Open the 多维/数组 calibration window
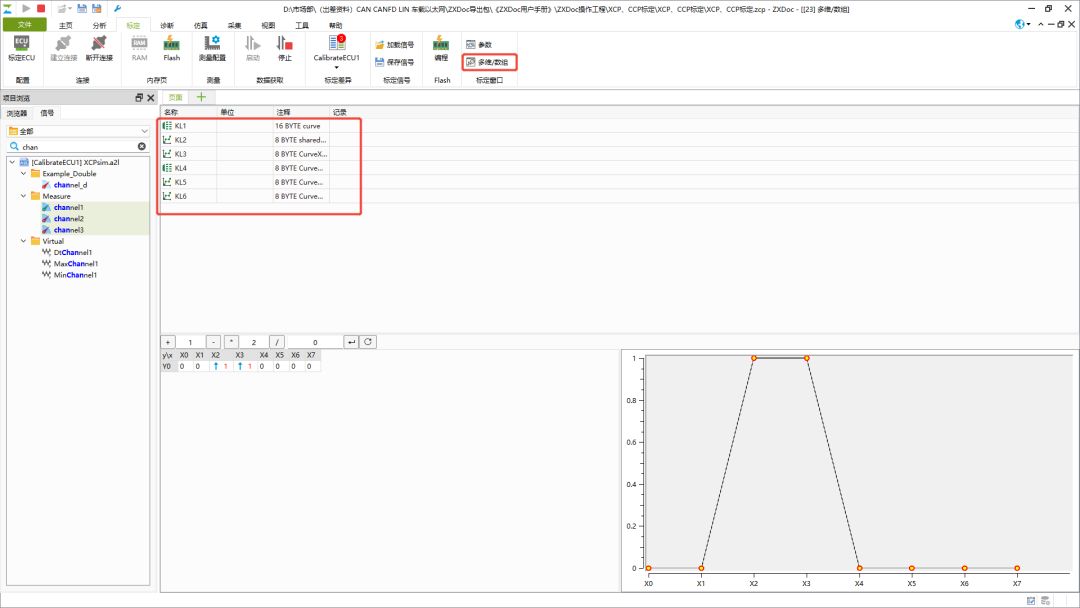The height and width of the screenshot is (608, 1080). (488, 62)
